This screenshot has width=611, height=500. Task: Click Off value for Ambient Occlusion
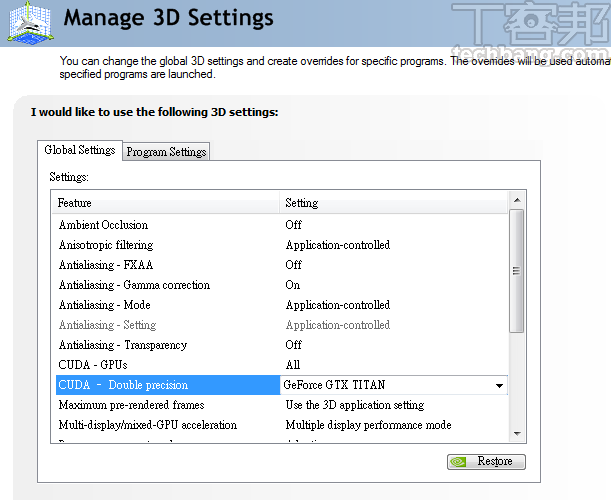click(x=293, y=225)
